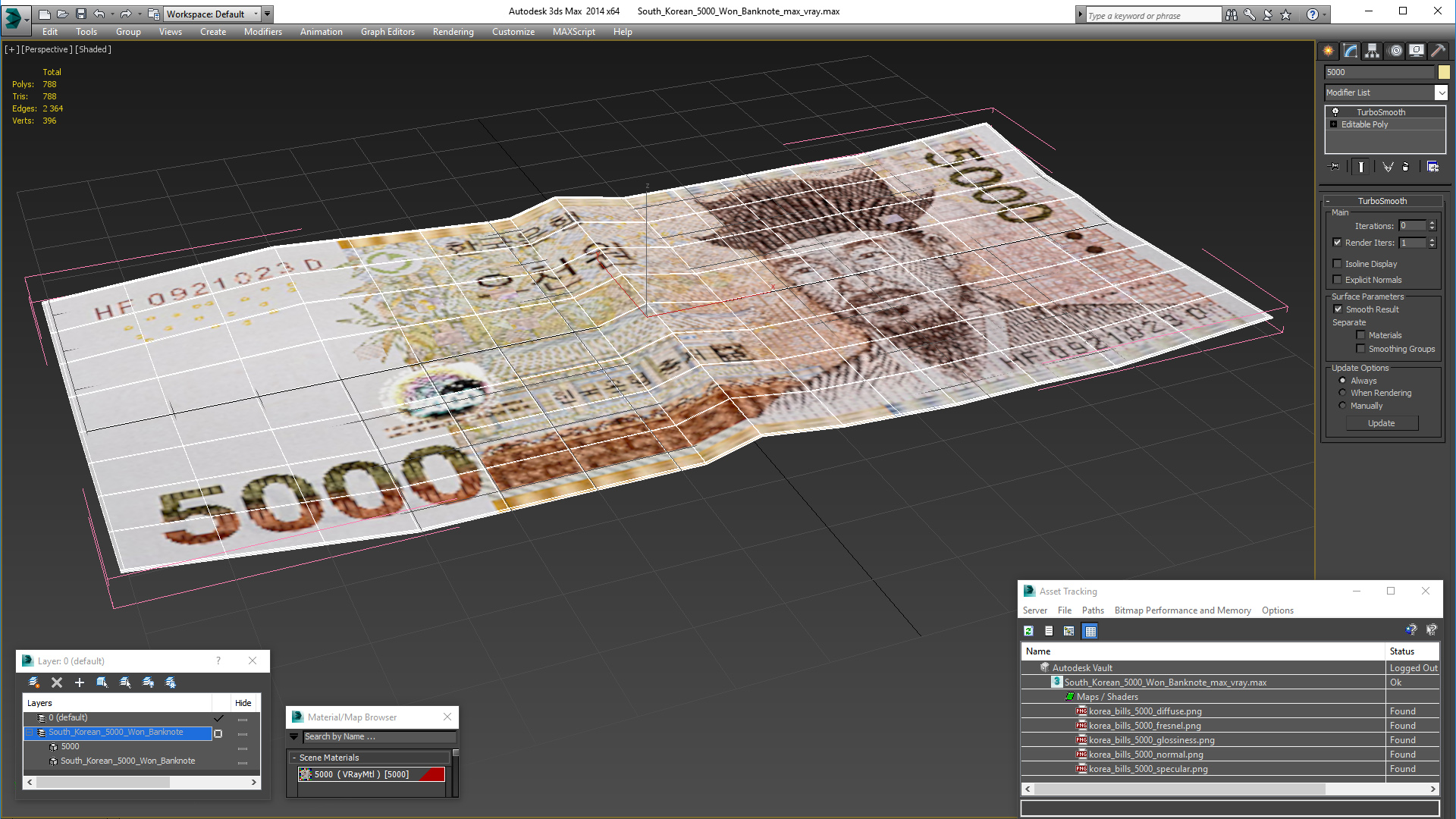
Task: Click Freeze/Unfreeze All Layers icon
Action: pos(171,682)
